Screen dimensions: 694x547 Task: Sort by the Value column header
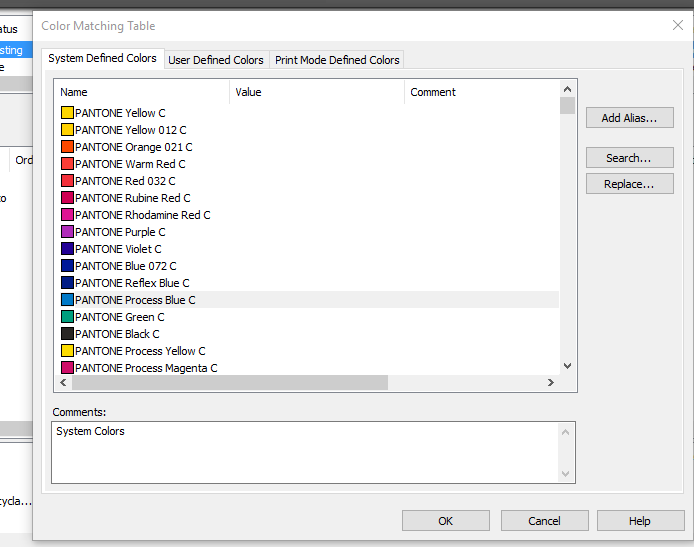(317, 92)
